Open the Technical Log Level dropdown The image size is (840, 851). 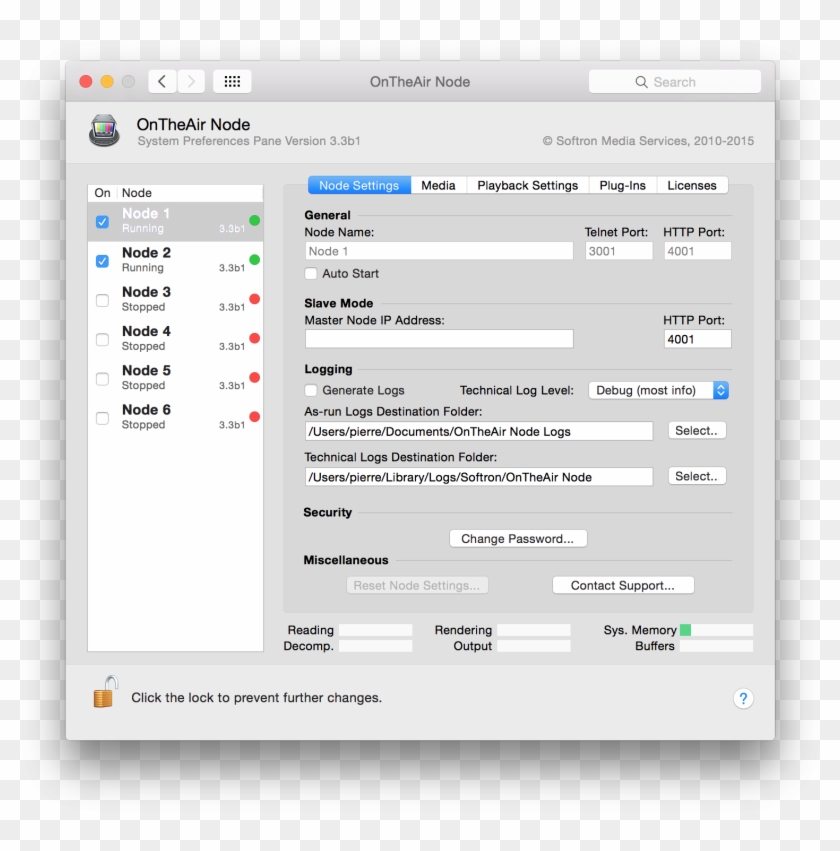pos(658,390)
